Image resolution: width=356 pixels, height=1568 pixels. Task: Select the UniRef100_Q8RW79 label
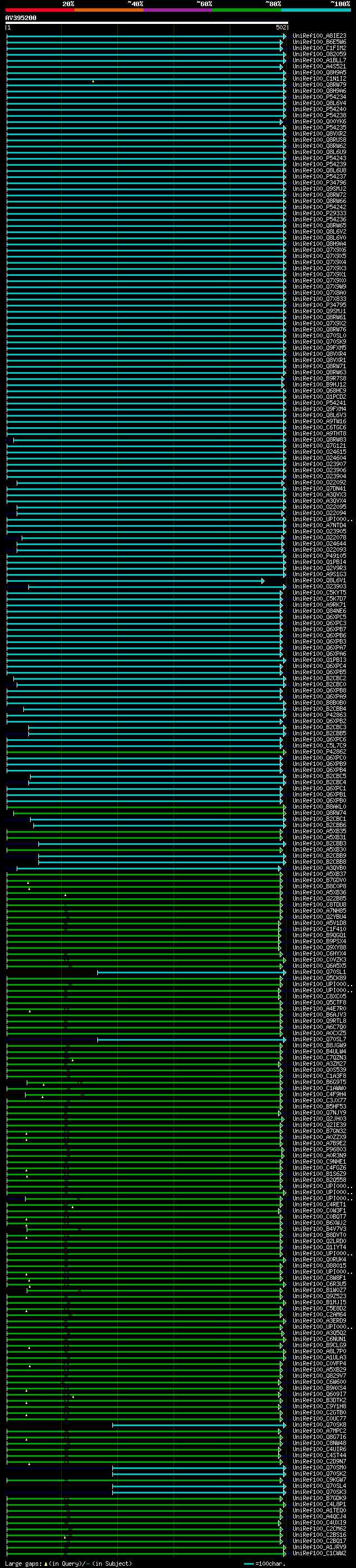(319, 85)
